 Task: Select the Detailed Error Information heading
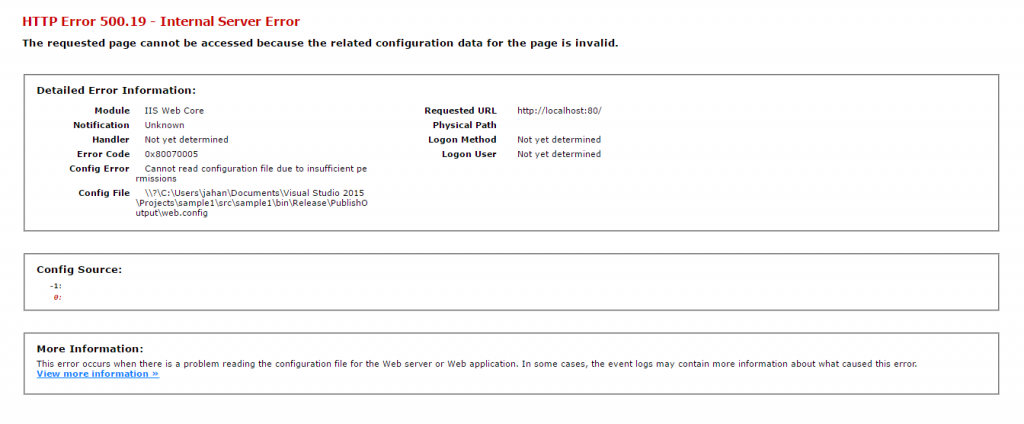click(116, 90)
